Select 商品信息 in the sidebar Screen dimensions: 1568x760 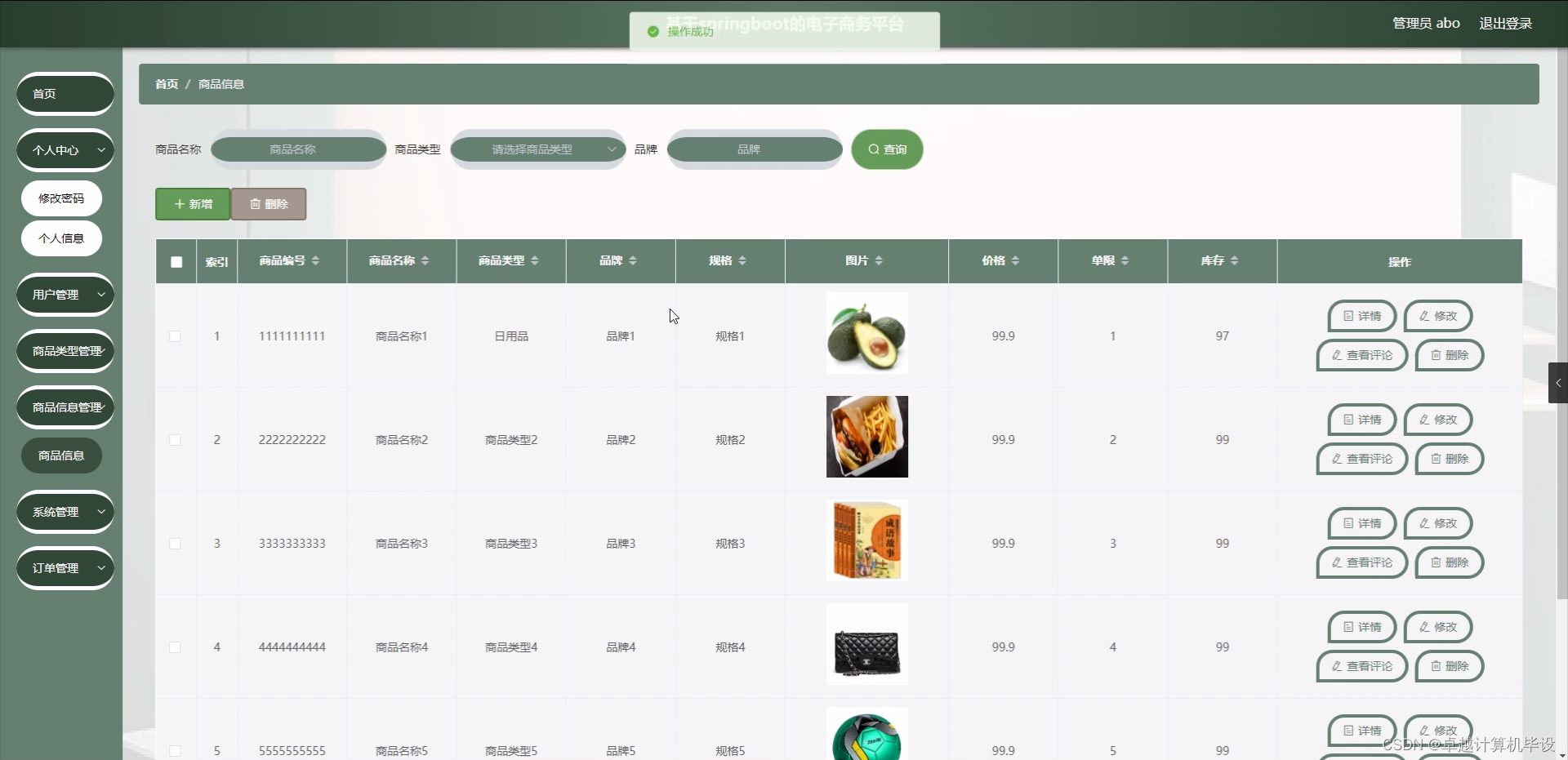pos(61,455)
